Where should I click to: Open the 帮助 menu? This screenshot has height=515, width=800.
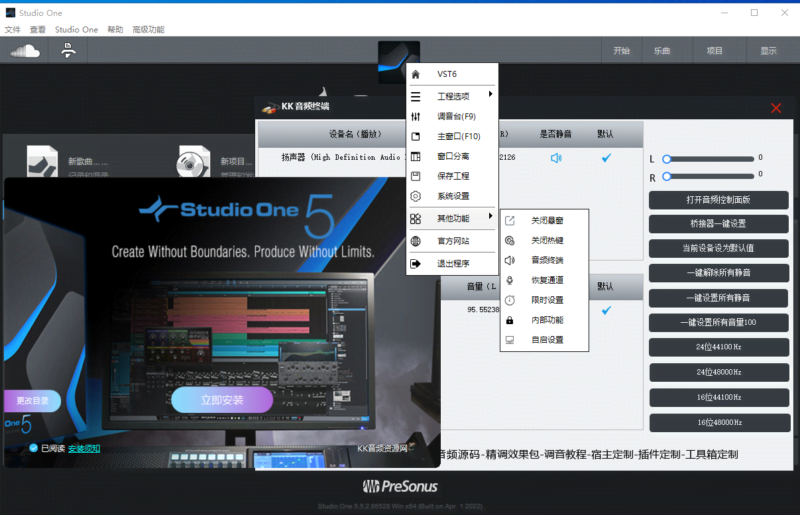point(115,30)
